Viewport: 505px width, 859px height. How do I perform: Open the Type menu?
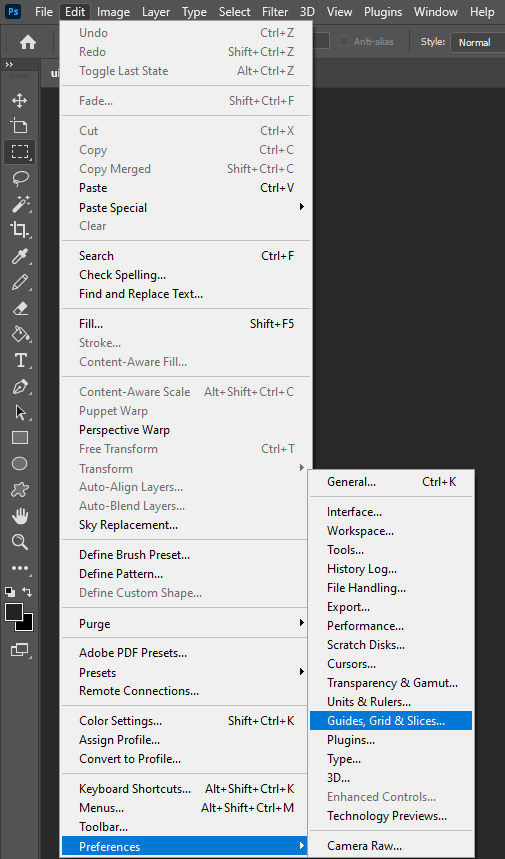(194, 12)
